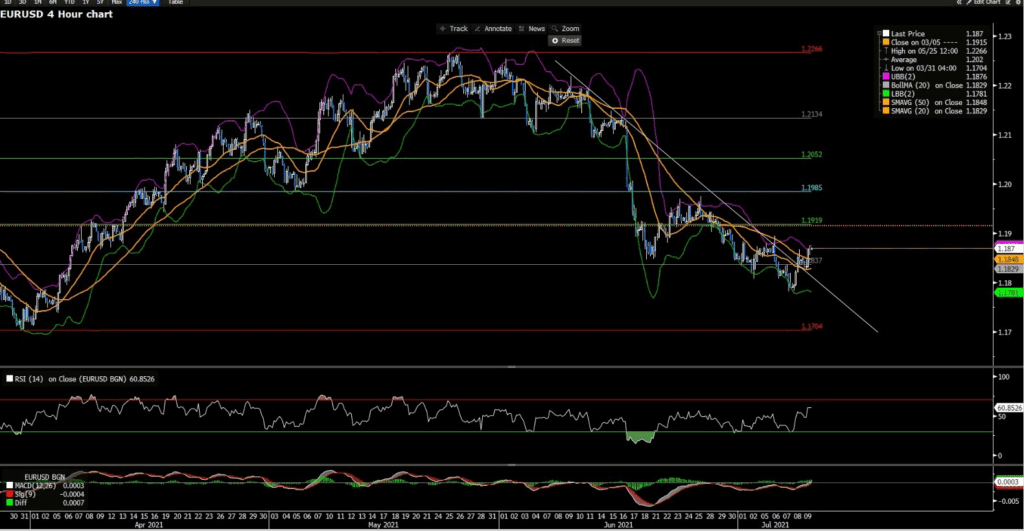The image size is (1024, 531).
Task: Select the YTD time range tab
Action: click(x=69, y=2)
